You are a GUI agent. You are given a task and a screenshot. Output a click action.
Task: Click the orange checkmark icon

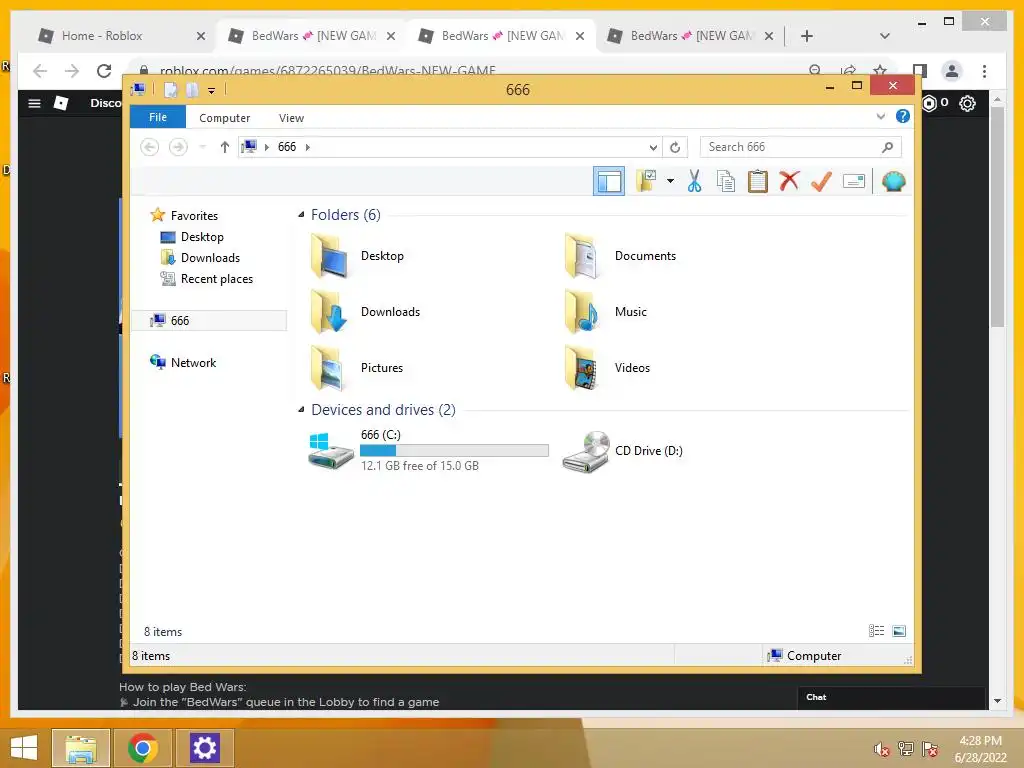821,181
